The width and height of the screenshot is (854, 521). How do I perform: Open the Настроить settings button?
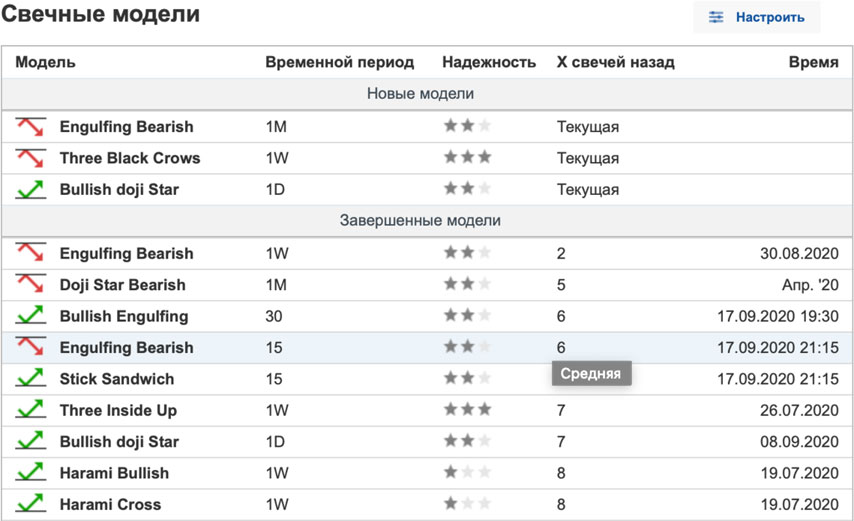tap(756, 18)
